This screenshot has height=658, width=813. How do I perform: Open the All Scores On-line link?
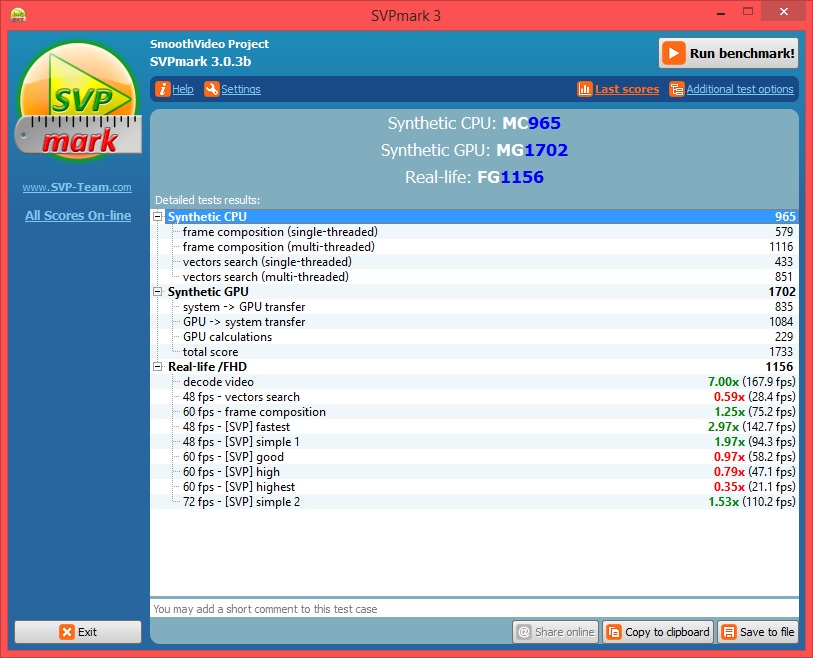click(x=77, y=215)
